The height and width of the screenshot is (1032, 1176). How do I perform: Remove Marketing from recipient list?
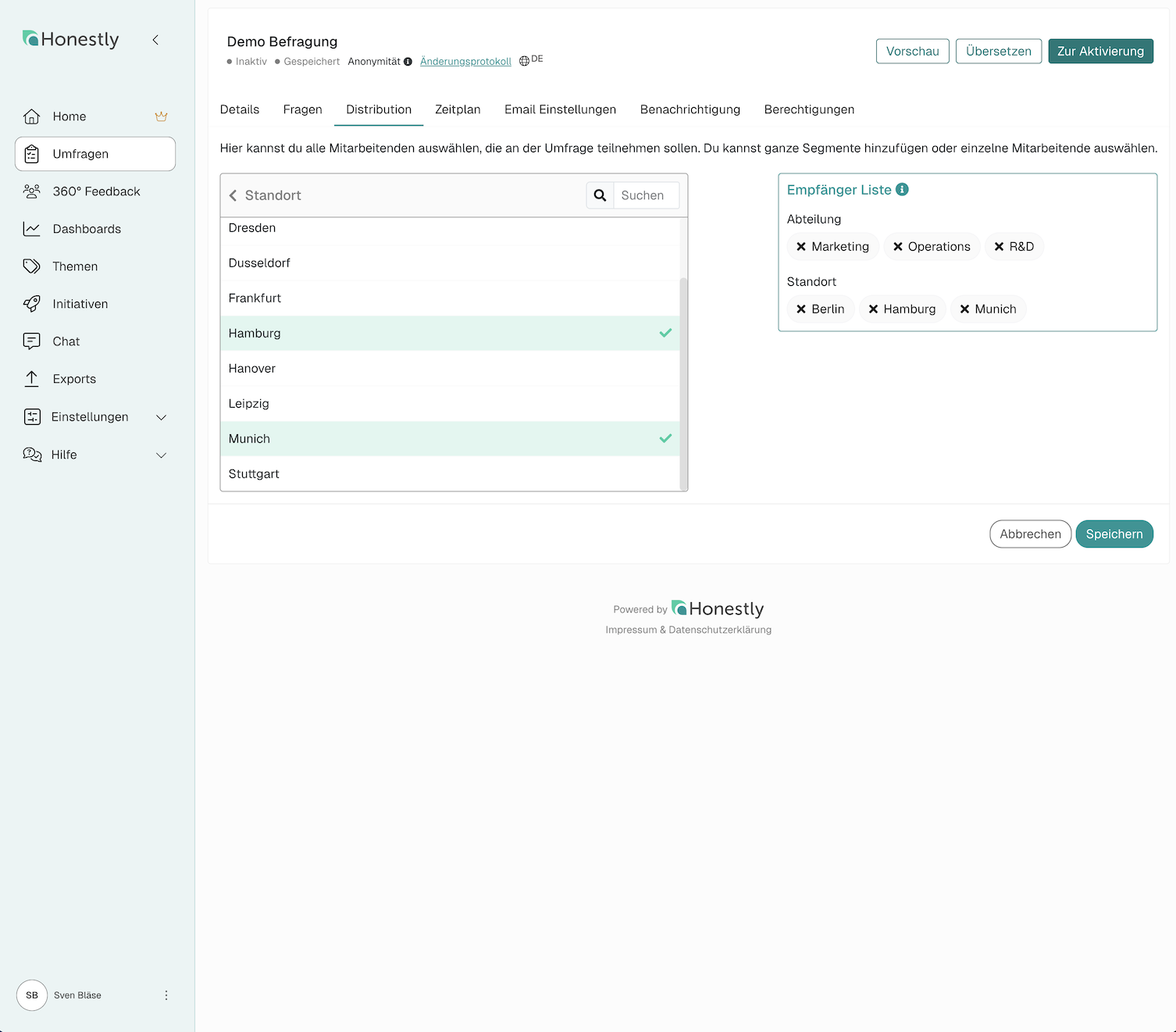pos(801,247)
